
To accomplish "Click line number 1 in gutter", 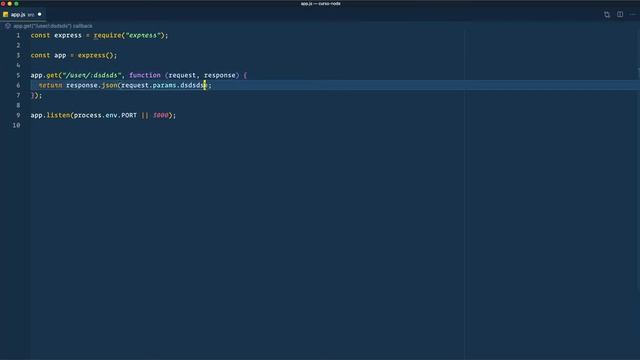I will point(18,36).
